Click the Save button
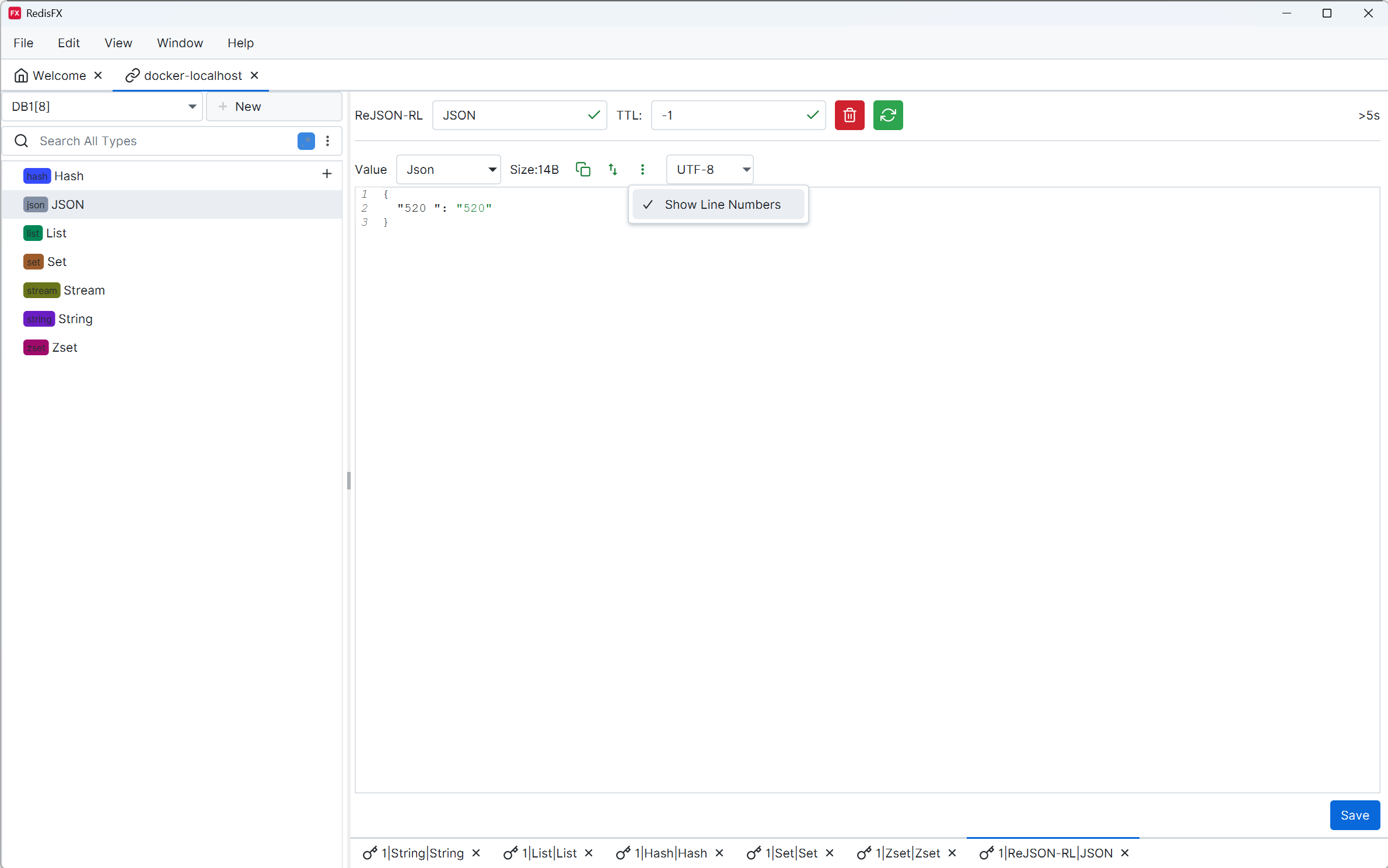This screenshot has width=1388, height=868. 1354,815
